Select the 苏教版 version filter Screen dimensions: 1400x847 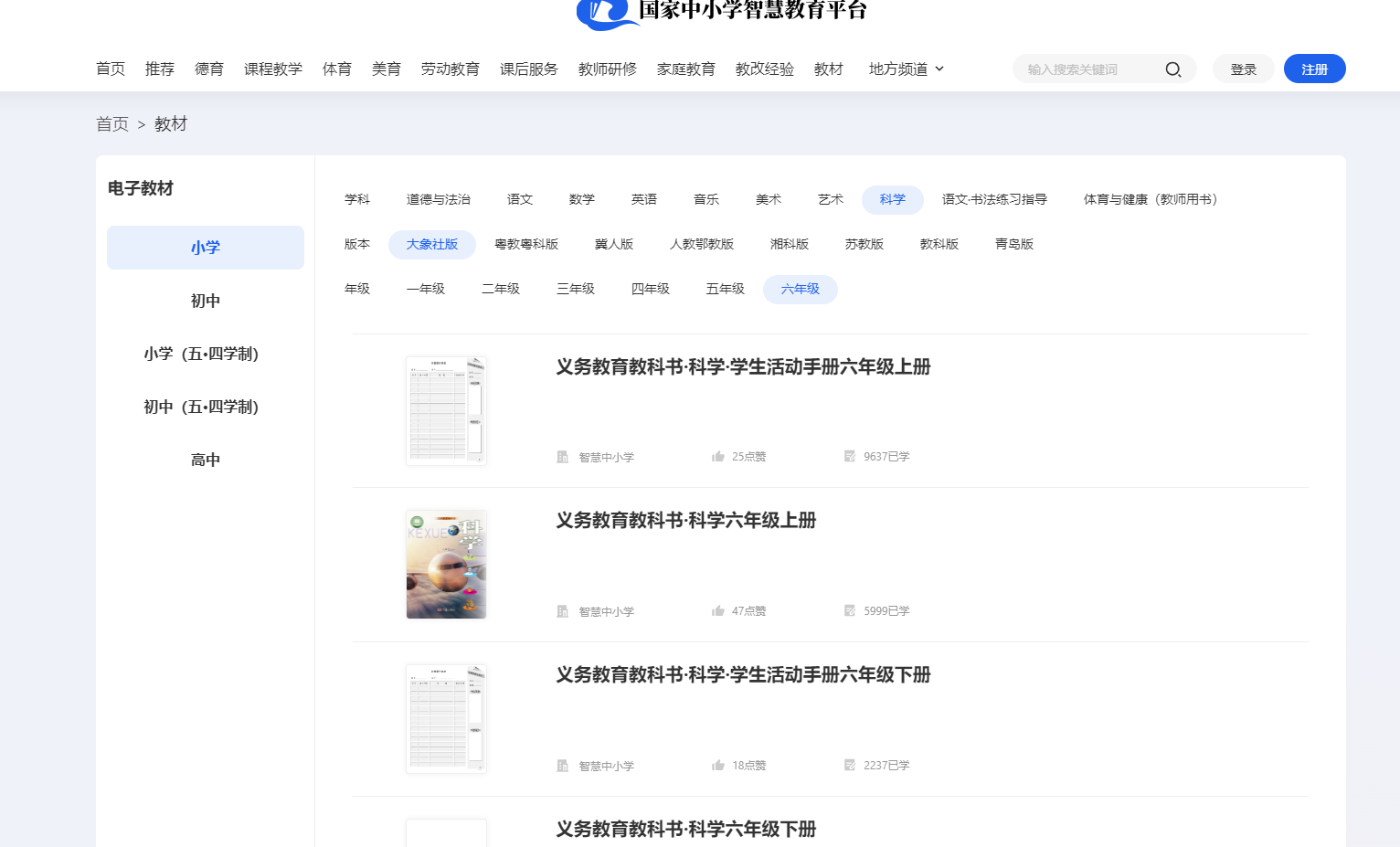pos(864,244)
